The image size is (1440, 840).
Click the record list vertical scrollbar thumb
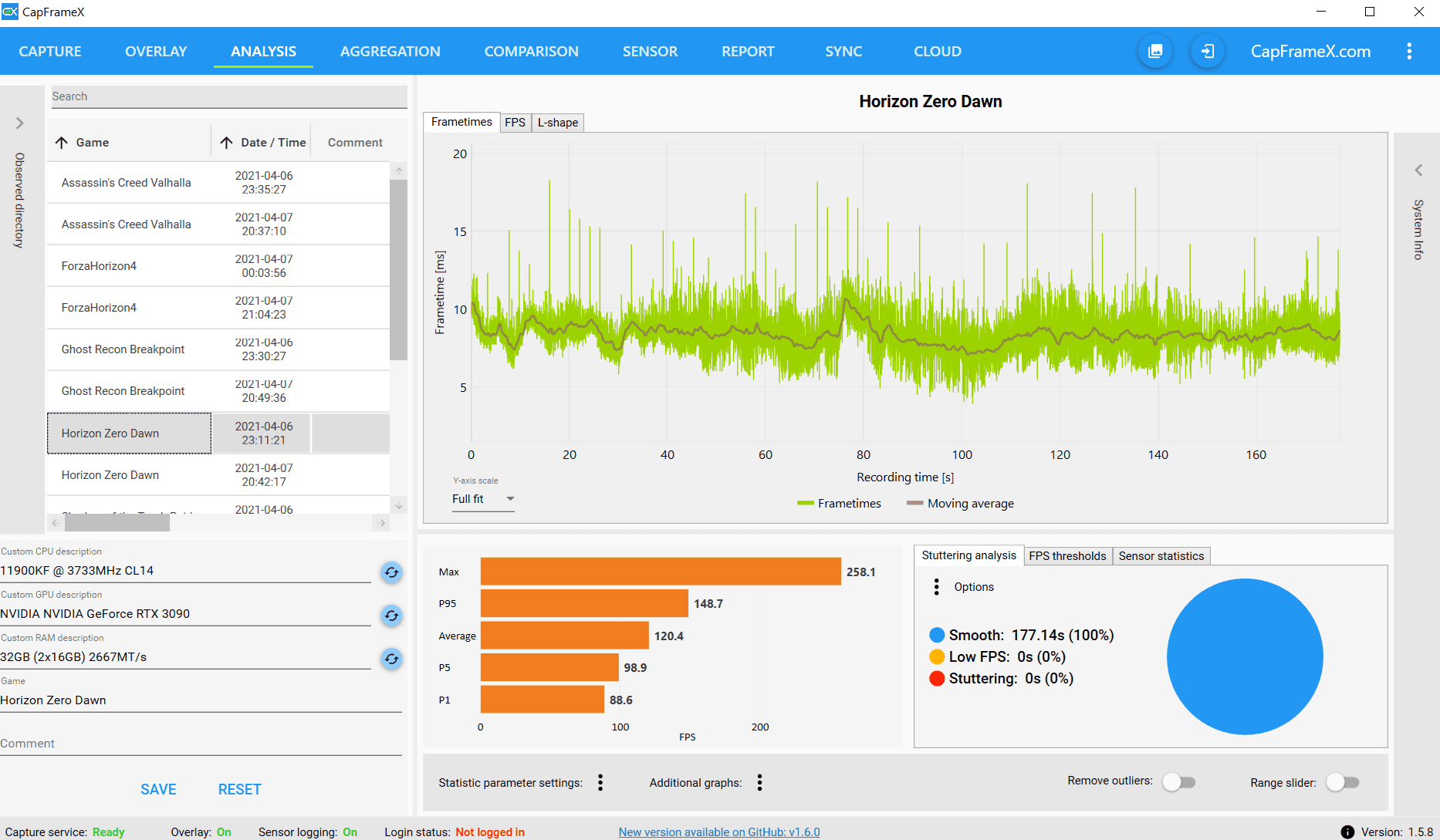coord(398,270)
